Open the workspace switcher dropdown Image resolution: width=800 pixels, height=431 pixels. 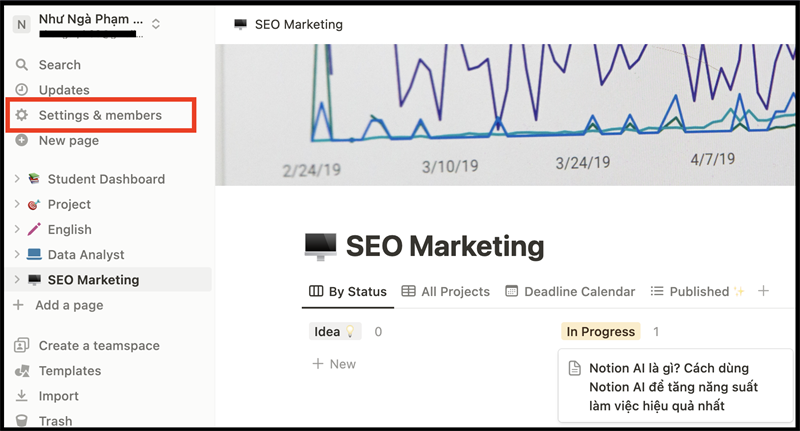click(155, 23)
